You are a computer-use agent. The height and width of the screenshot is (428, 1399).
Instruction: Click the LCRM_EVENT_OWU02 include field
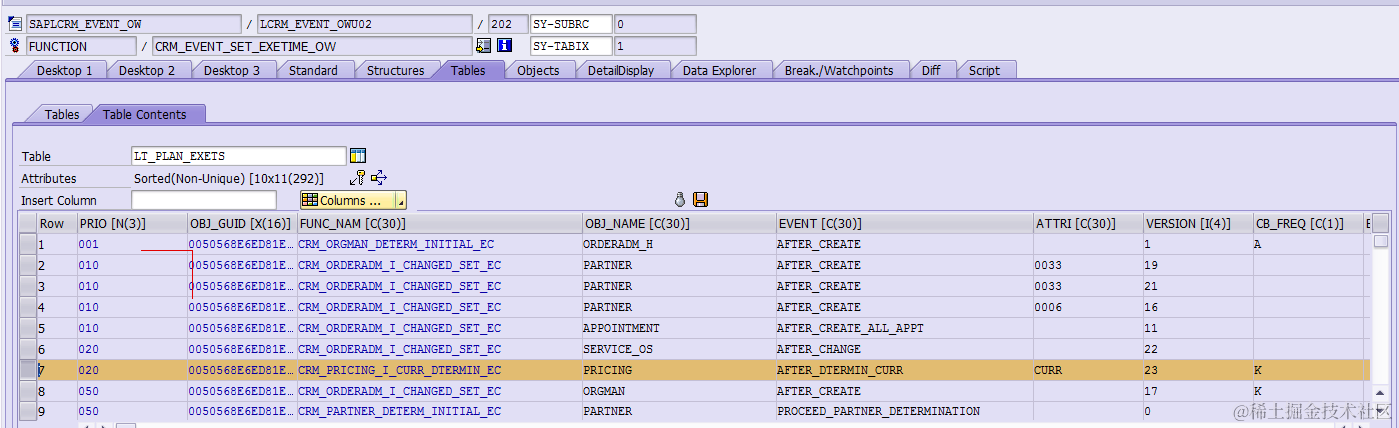tap(364, 23)
